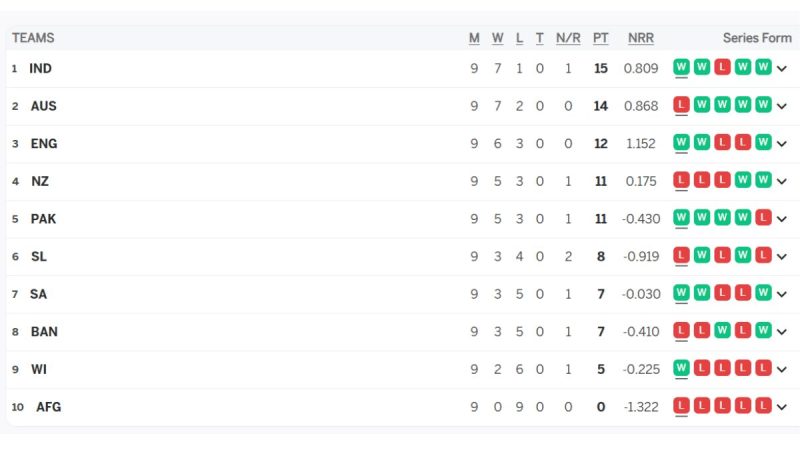
Task: Expand Afghanistan's series form chevron
Action: 782,407
